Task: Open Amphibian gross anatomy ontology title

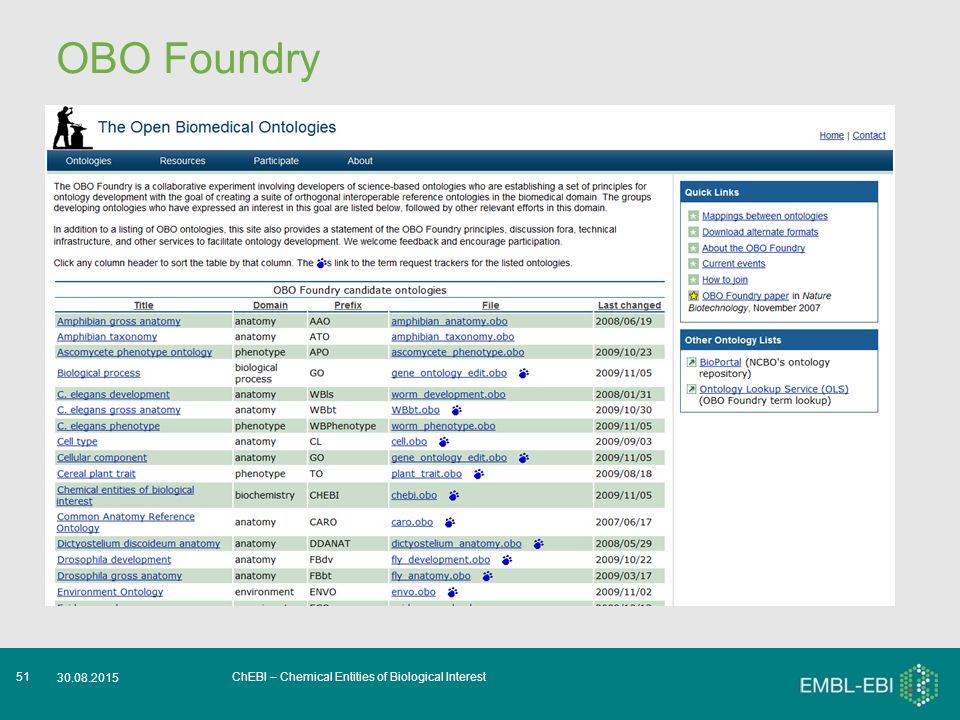Action: click(x=119, y=321)
